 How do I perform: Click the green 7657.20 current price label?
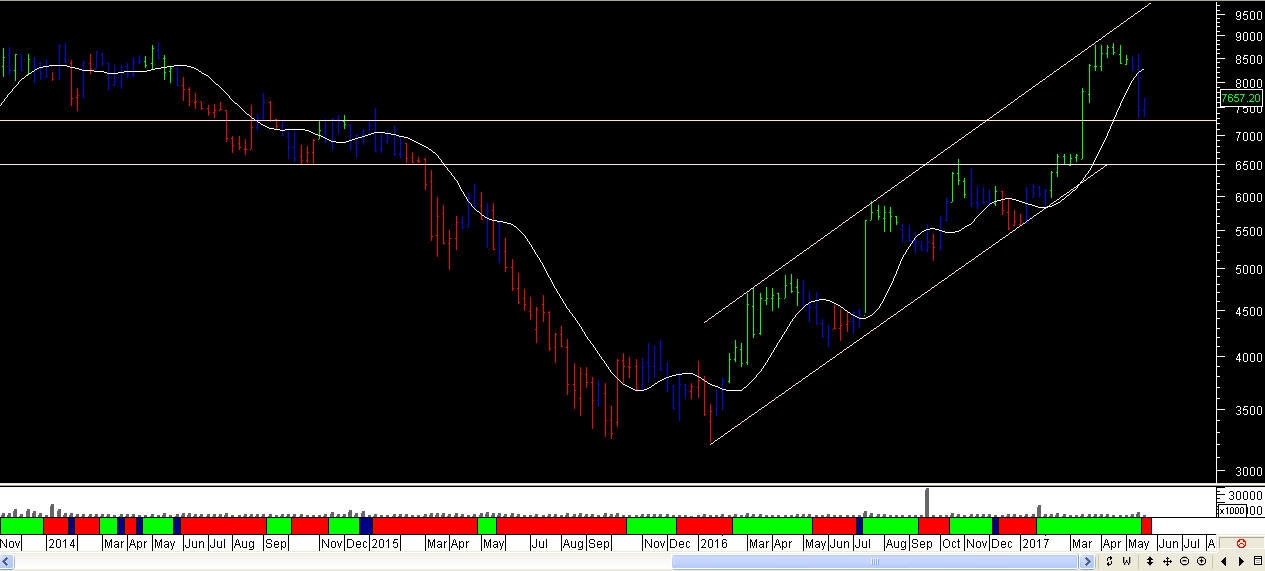tap(1241, 98)
